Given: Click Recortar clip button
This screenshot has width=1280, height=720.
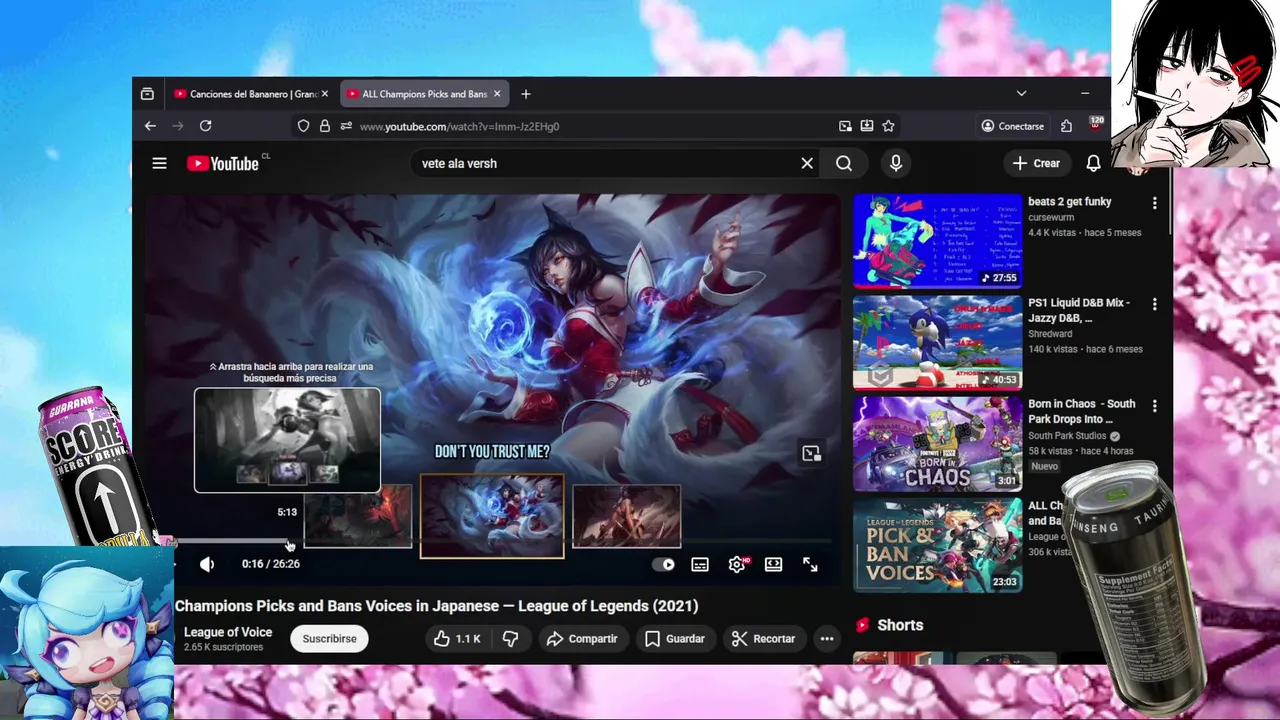Looking at the screenshot, I should 763,639.
